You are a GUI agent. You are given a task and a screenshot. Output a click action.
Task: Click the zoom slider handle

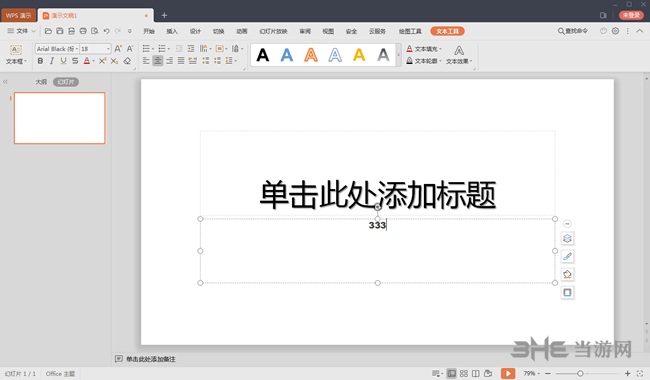580,373
